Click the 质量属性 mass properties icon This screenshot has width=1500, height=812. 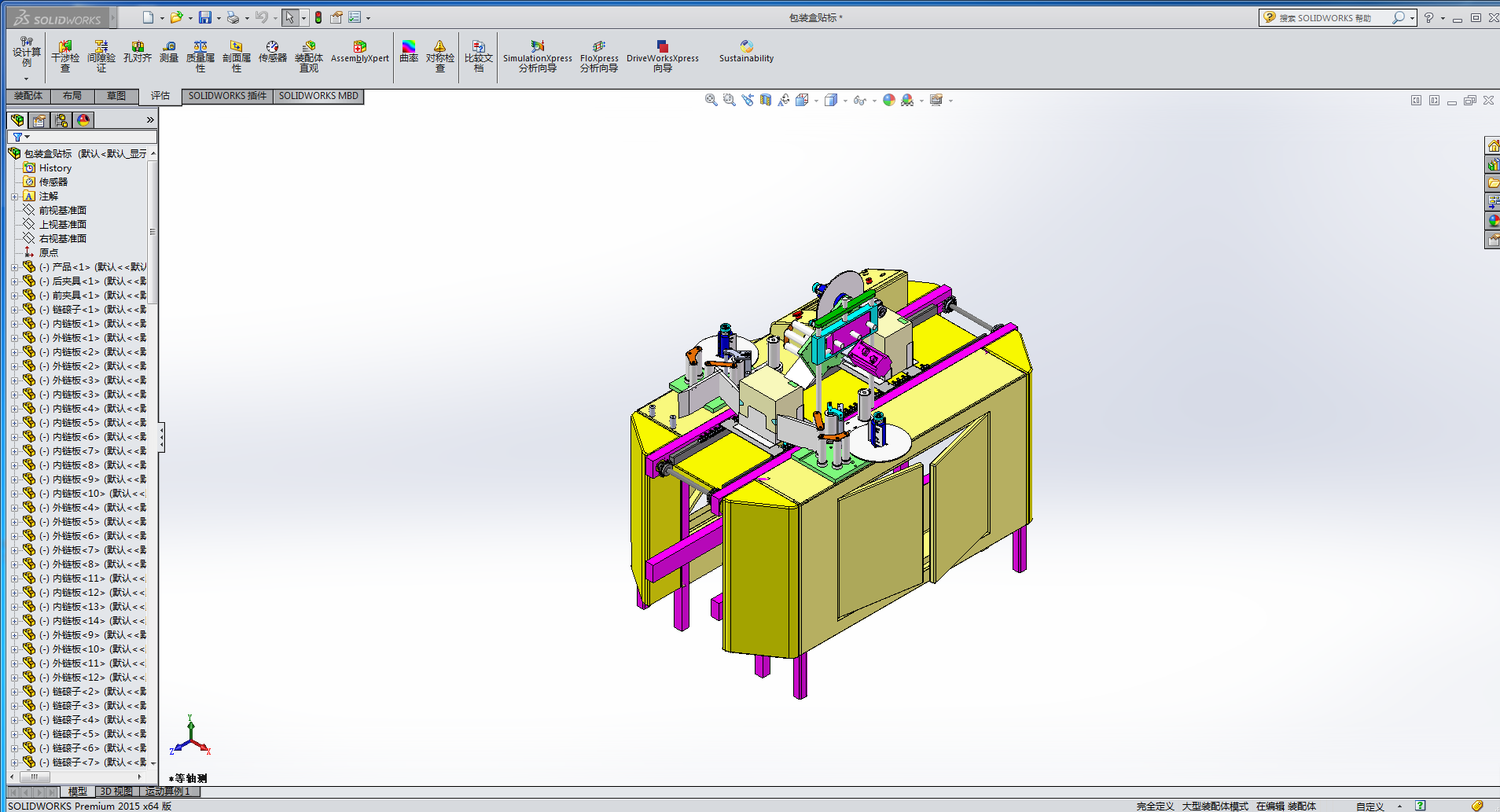pos(200,57)
